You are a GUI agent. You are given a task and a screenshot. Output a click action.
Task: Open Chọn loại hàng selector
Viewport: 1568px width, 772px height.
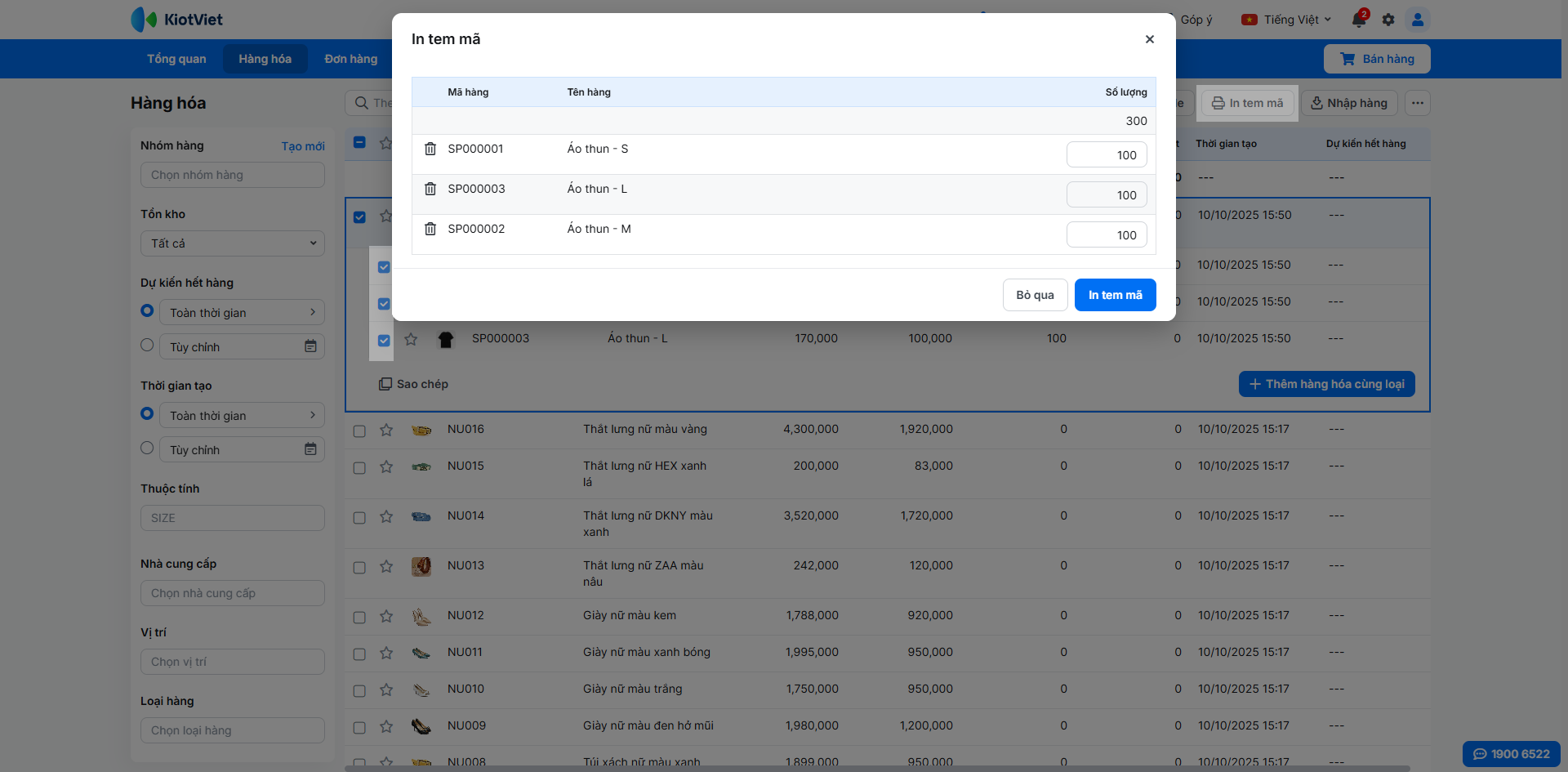[233, 730]
